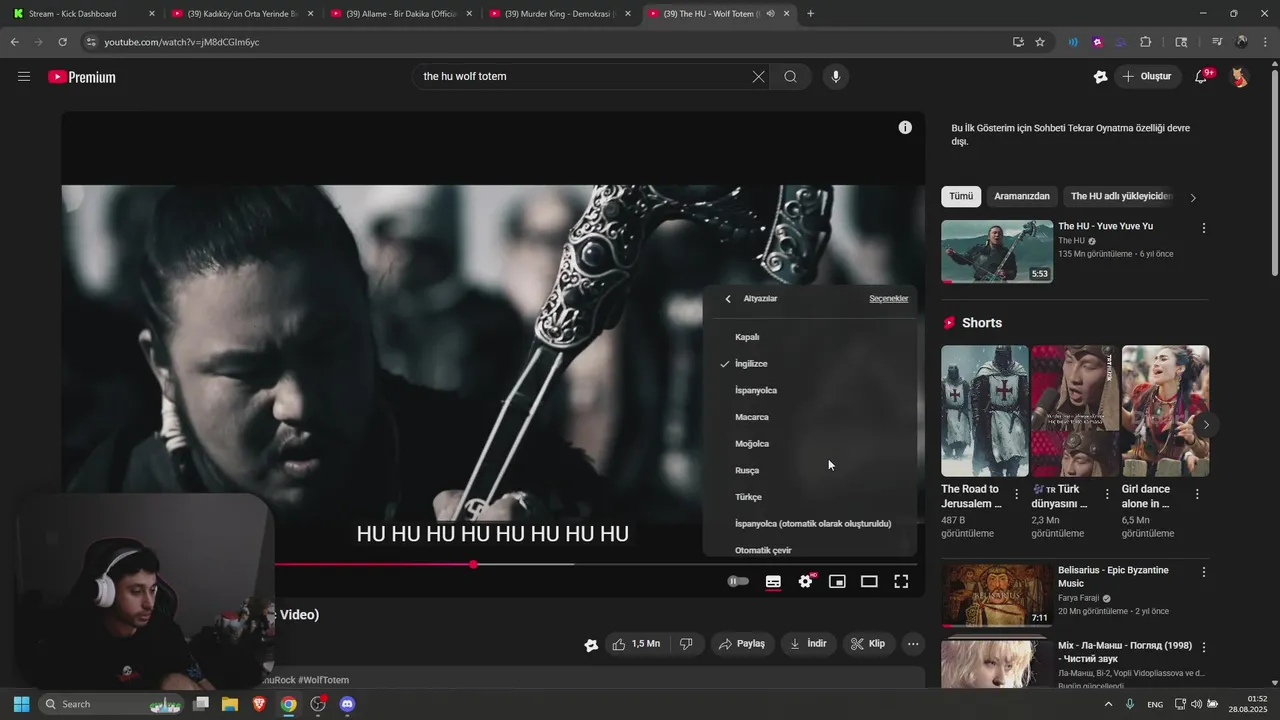The image size is (1280, 720).
Task: Select the Aramanızdan filter chip
Action: click(1022, 197)
